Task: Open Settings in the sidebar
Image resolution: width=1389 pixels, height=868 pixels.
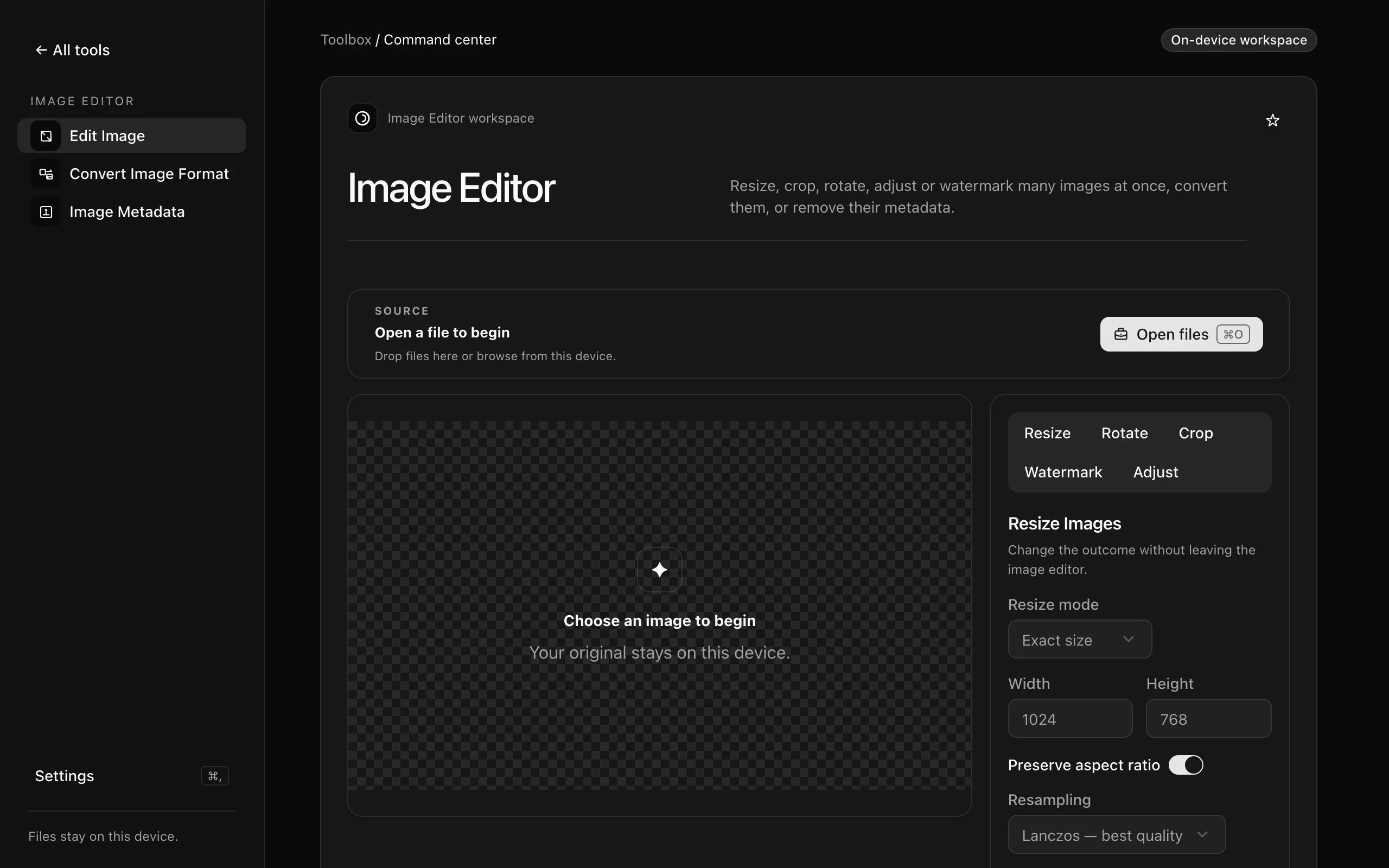Action: coord(132,776)
